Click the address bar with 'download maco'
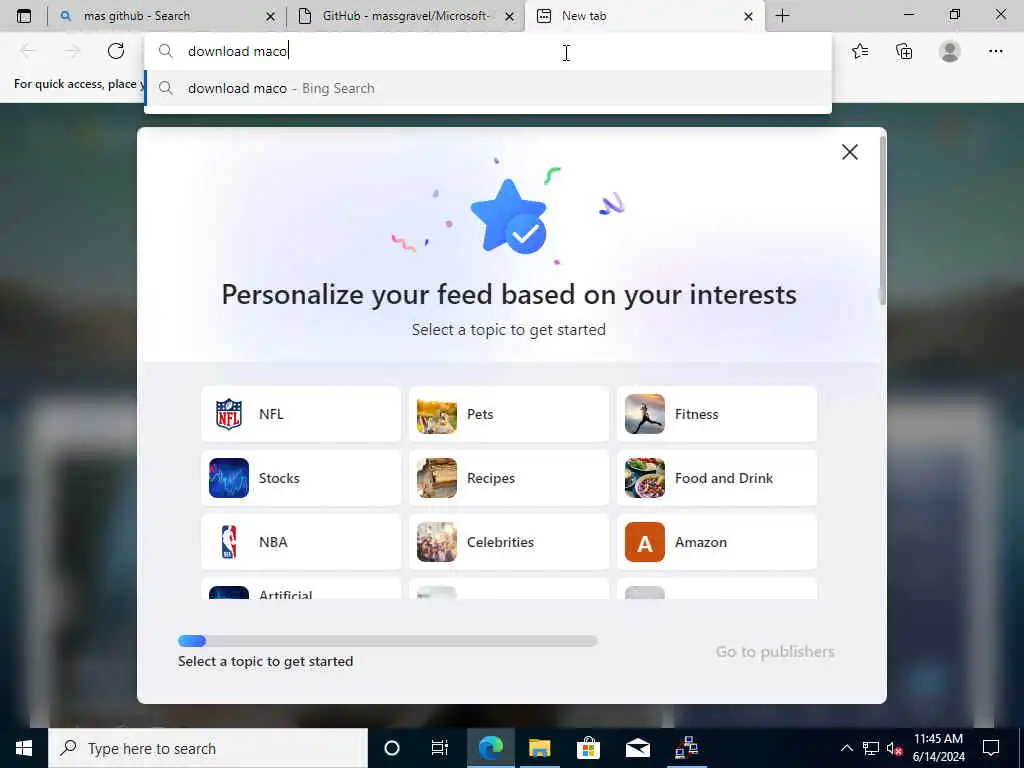Screen dimensions: 1024x768 (x=488, y=51)
